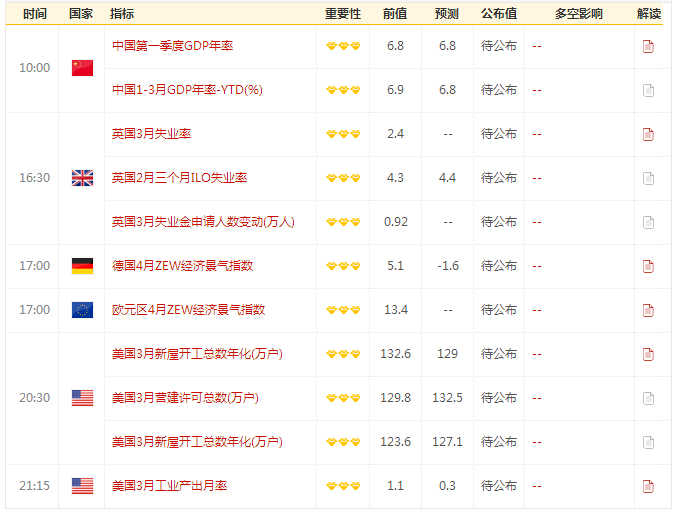
Task: Open interpretation document for 欧元区4月ZEW经济景气指数
Action: point(648,310)
